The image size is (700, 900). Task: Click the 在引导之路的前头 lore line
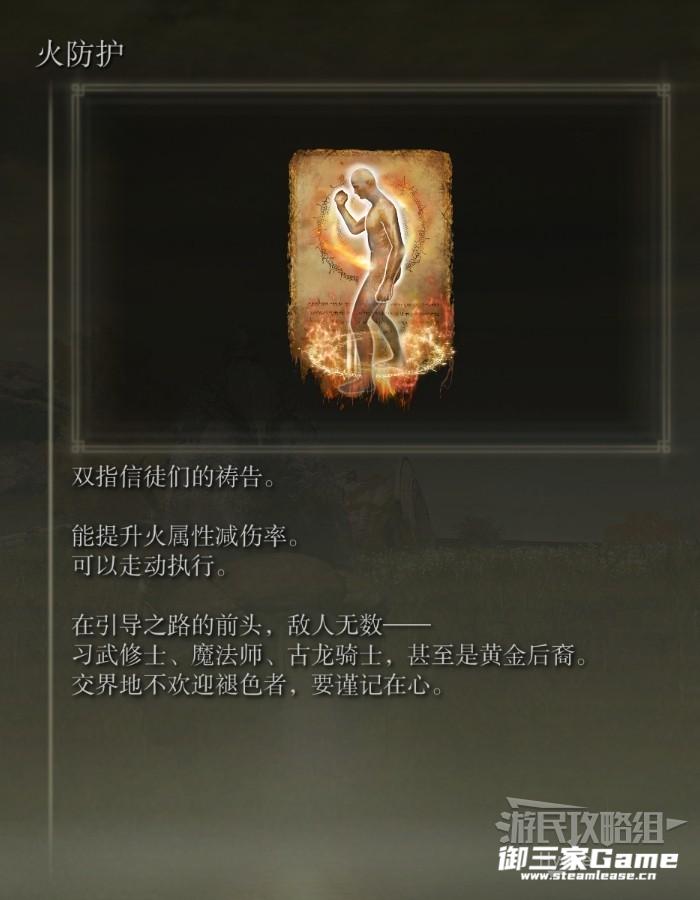[x=251, y=625]
